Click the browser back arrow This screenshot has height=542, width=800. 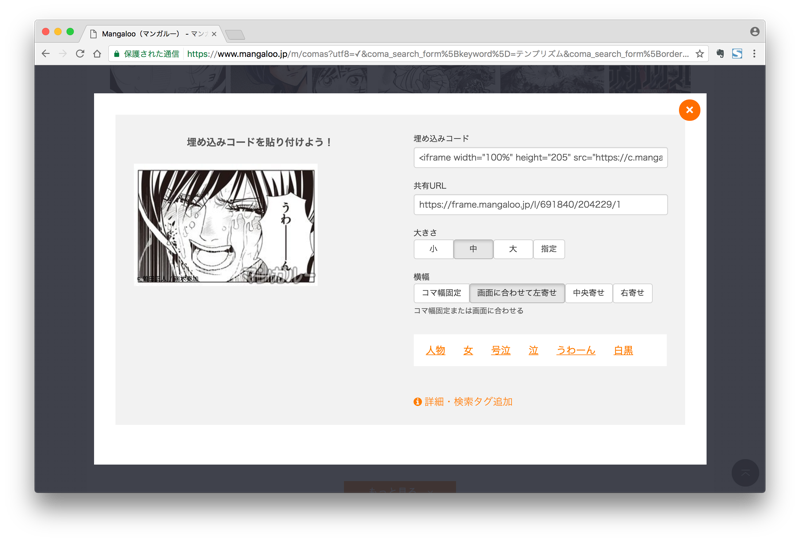(46, 54)
